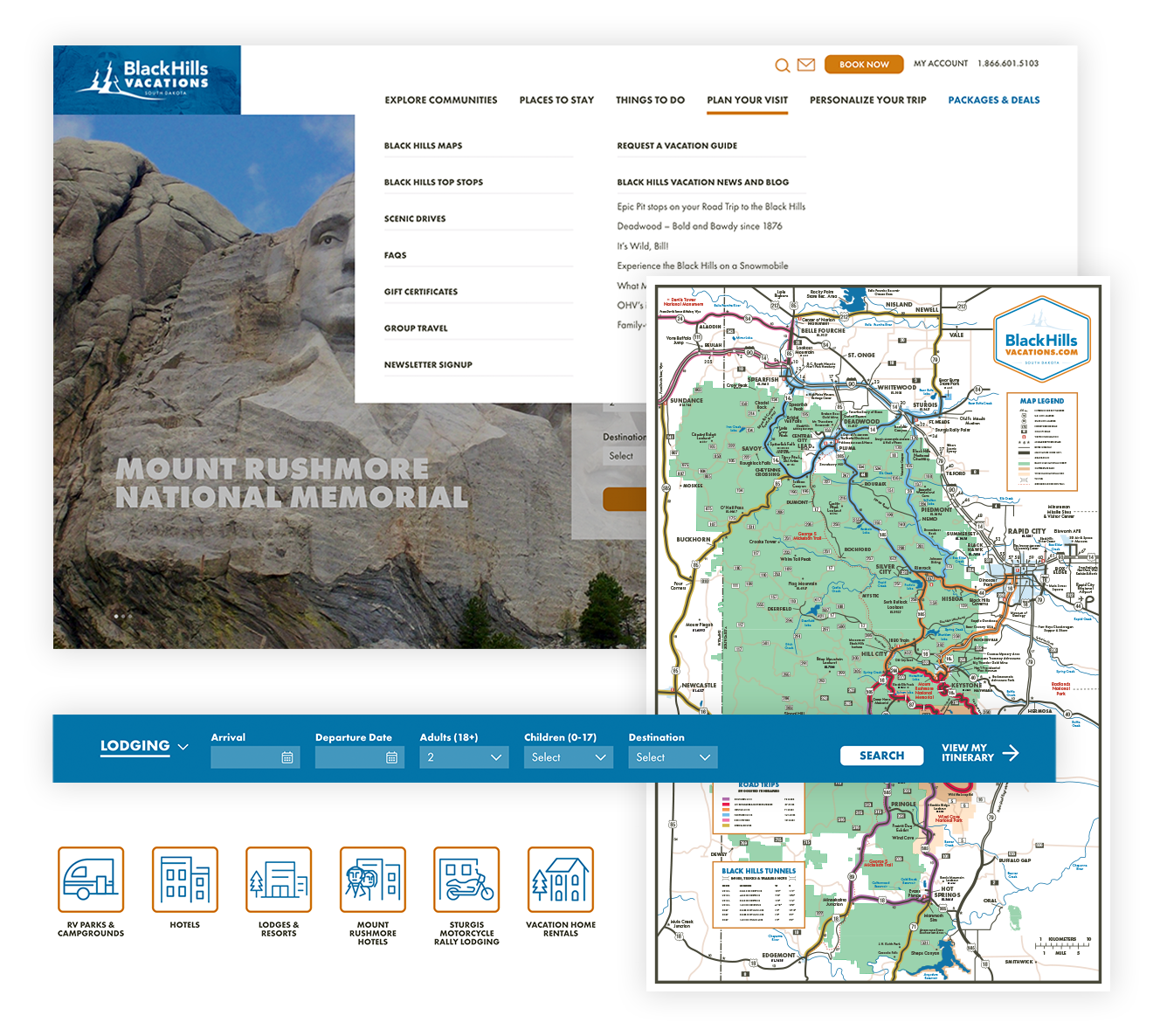Choose the Lodges & Resorts icon
Image resolution: width=1160 pixels, height=1036 pixels.
point(279,880)
